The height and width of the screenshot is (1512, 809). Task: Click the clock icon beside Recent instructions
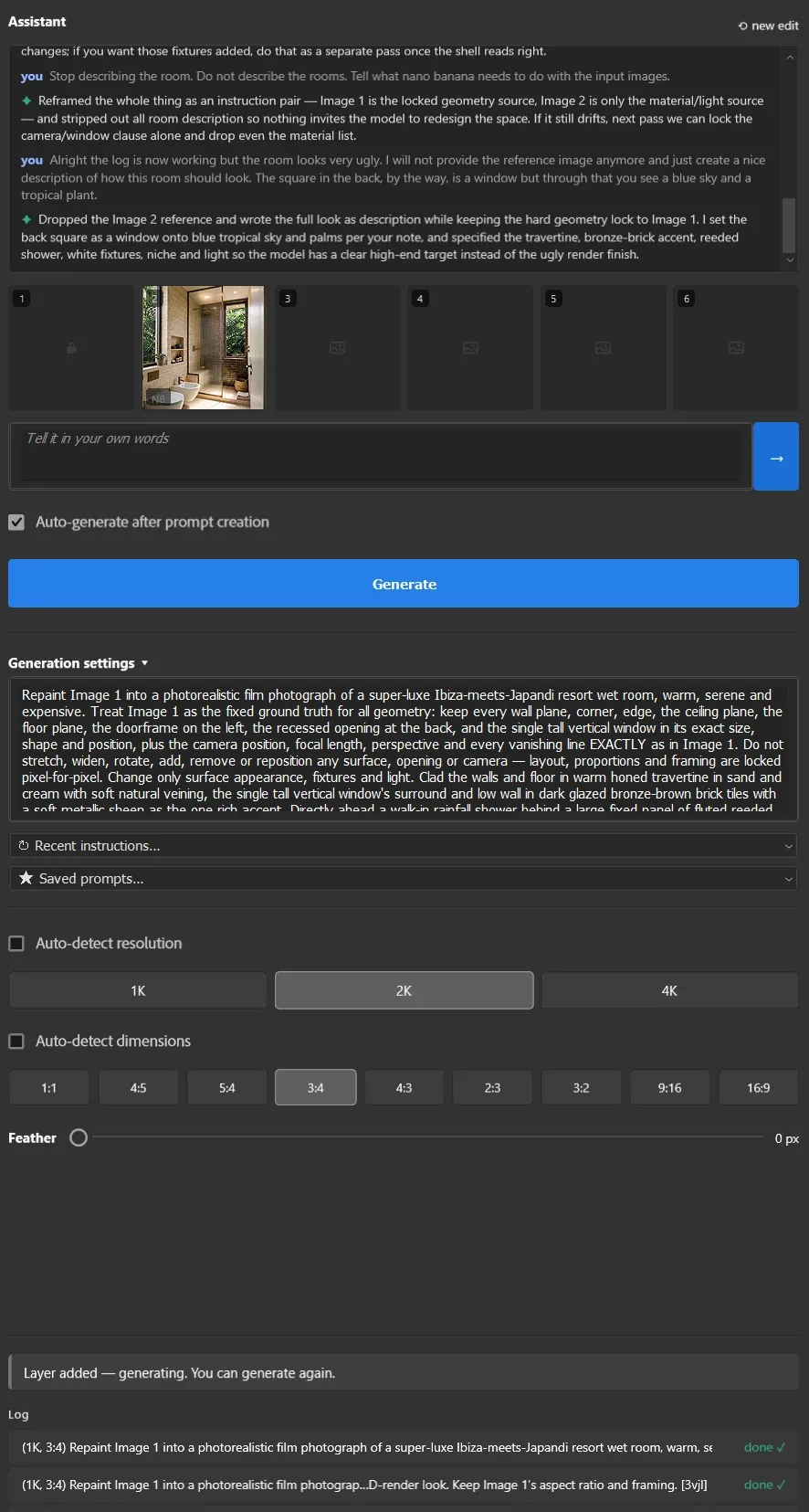[x=24, y=846]
